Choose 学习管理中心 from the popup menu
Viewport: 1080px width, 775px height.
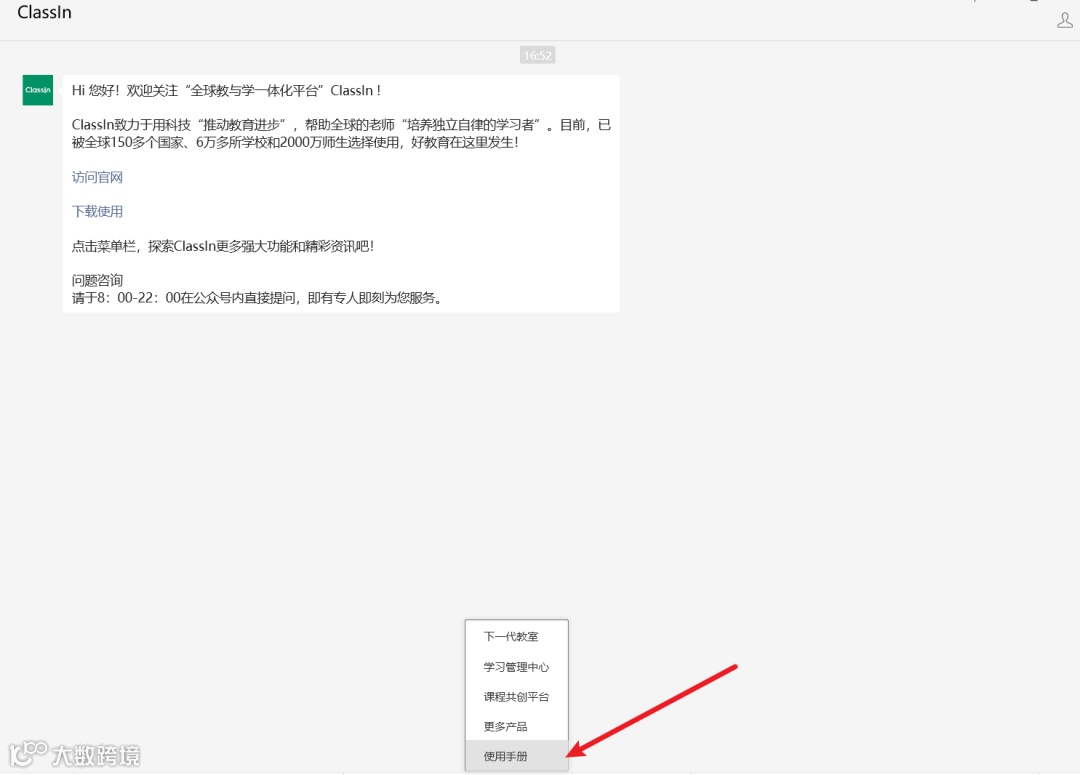pos(516,666)
